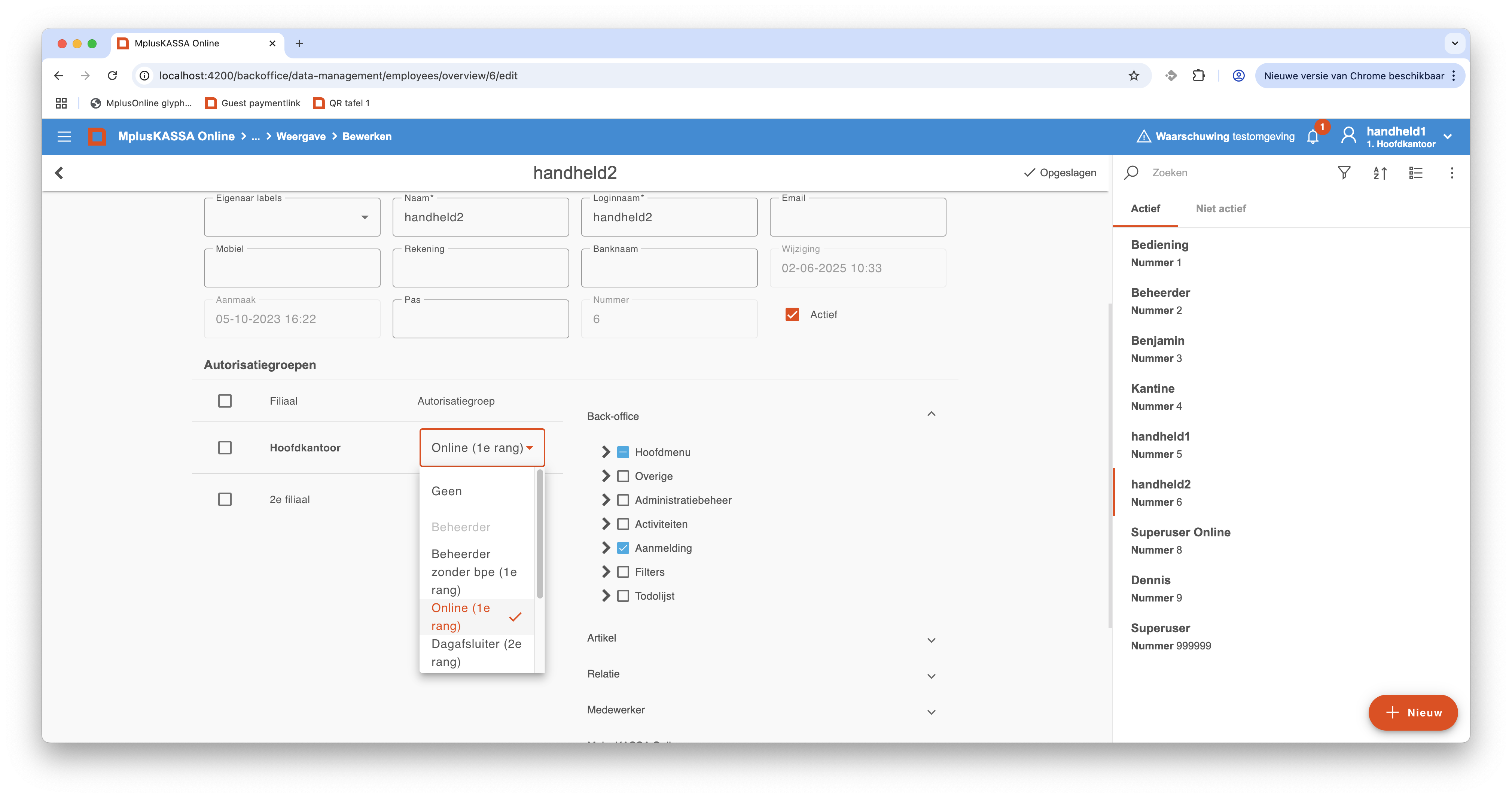
Task: Open the bookmarks apps grid icon
Action: (61, 103)
